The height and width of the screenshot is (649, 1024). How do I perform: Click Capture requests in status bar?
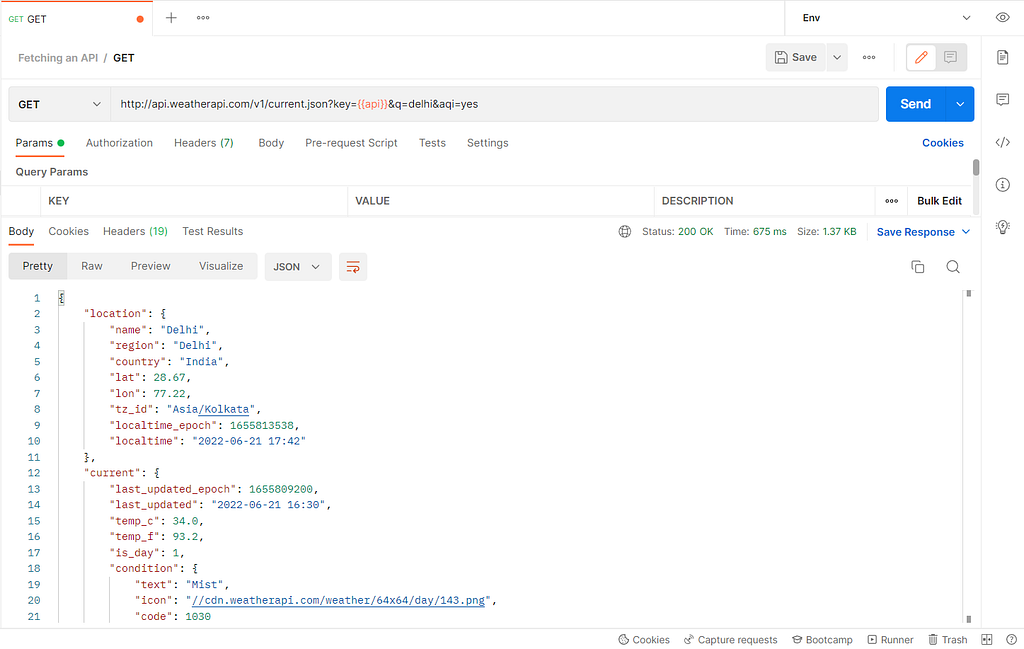(730, 640)
